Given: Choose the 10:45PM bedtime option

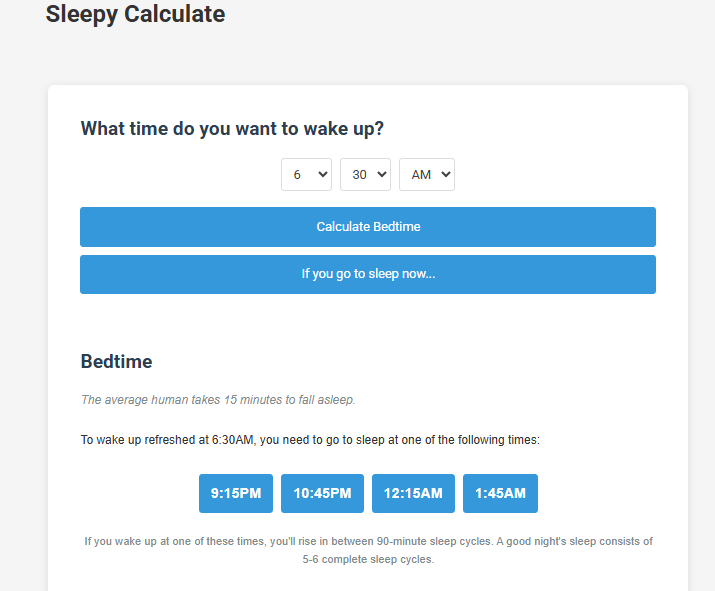Looking at the screenshot, I should point(322,493).
